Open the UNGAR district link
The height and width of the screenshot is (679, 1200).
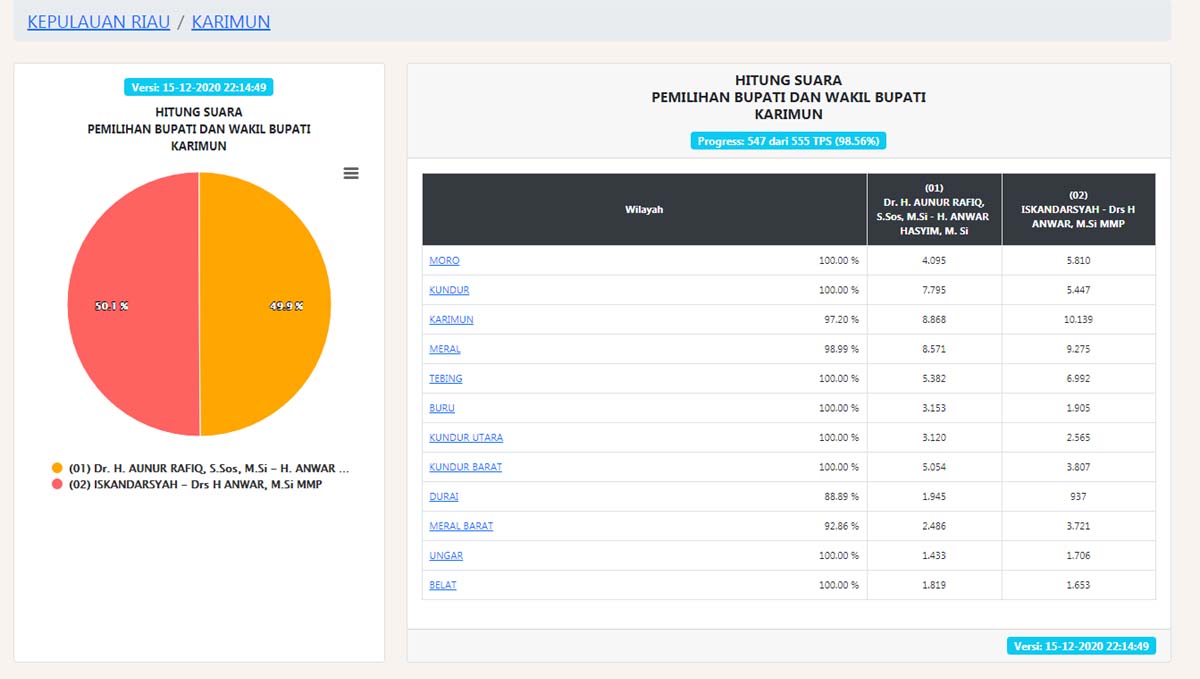(446, 555)
